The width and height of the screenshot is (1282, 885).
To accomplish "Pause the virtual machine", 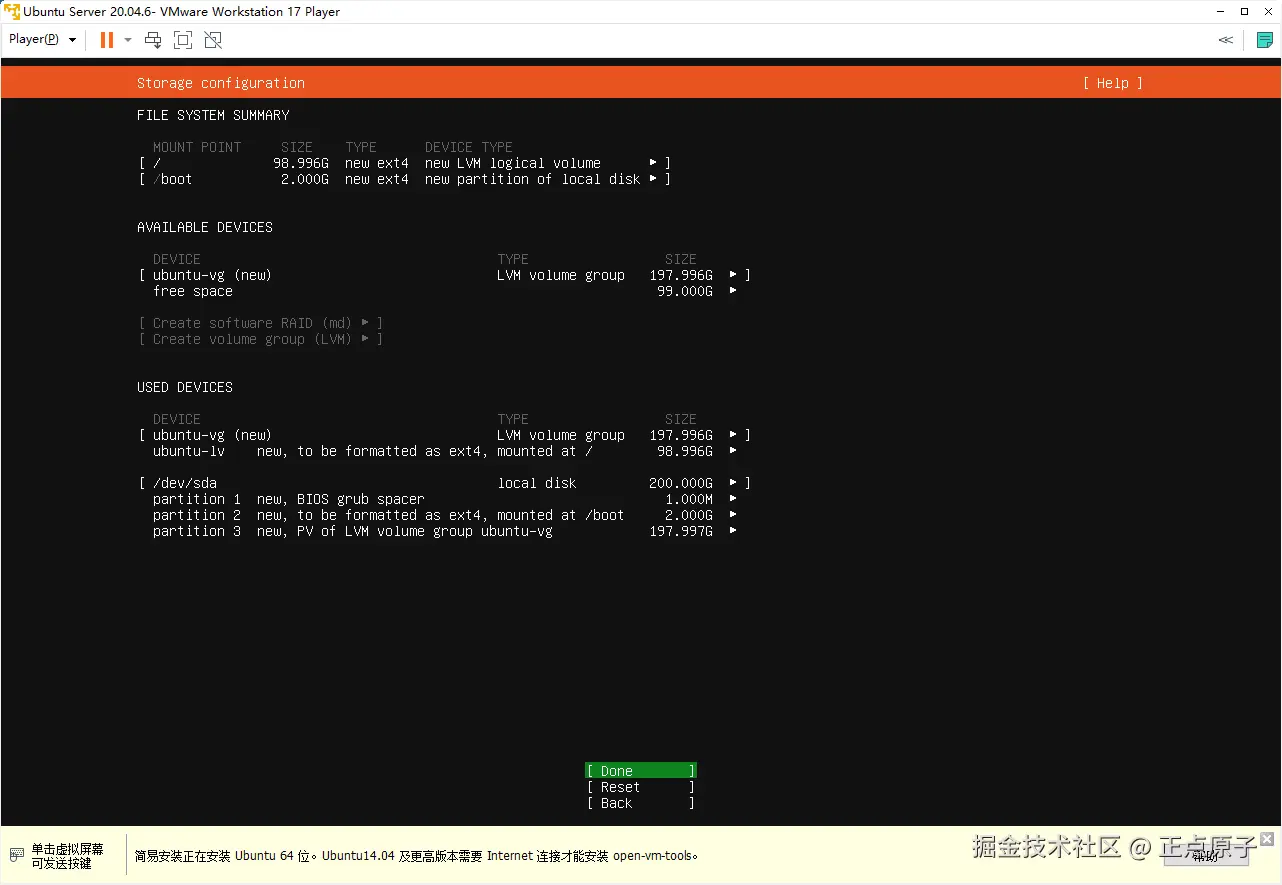I will pos(107,40).
